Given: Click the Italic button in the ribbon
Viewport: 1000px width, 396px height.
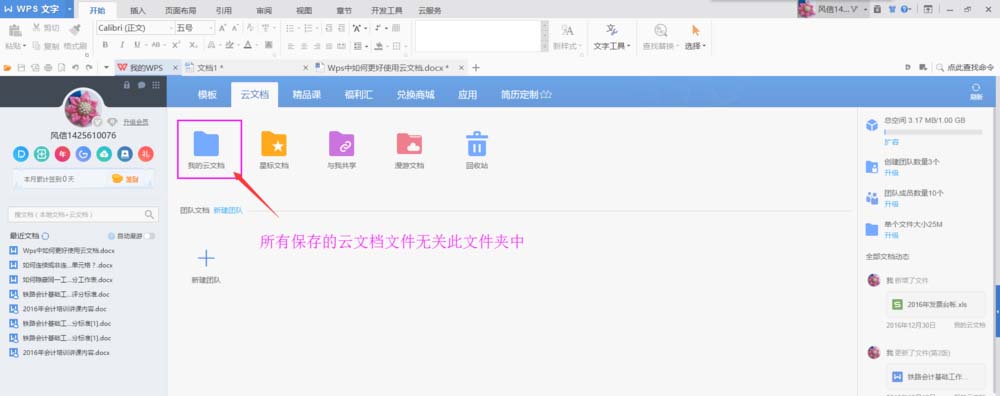Looking at the screenshot, I should (x=121, y=45).
